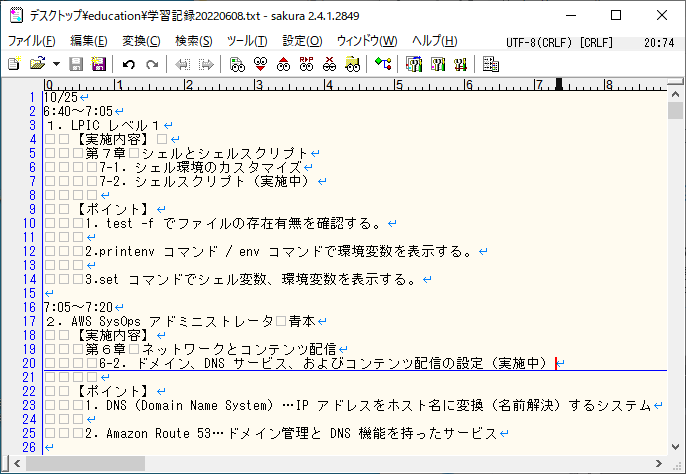Screen dimensions: 686x474
Task: Click the 7-2. シェルスクリプト（実施中） line
Action: [x=207, y=181]
